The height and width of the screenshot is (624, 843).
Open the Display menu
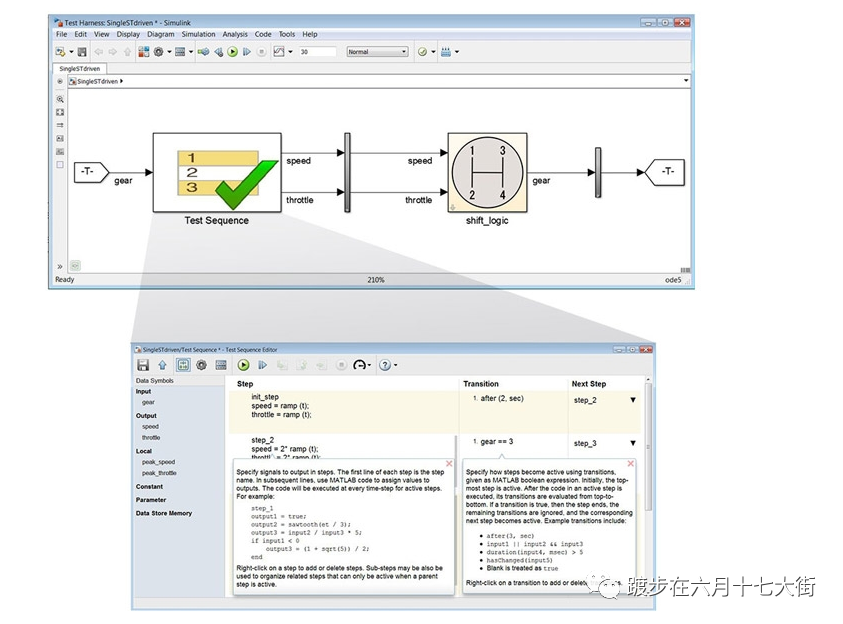tap(128, 34)
